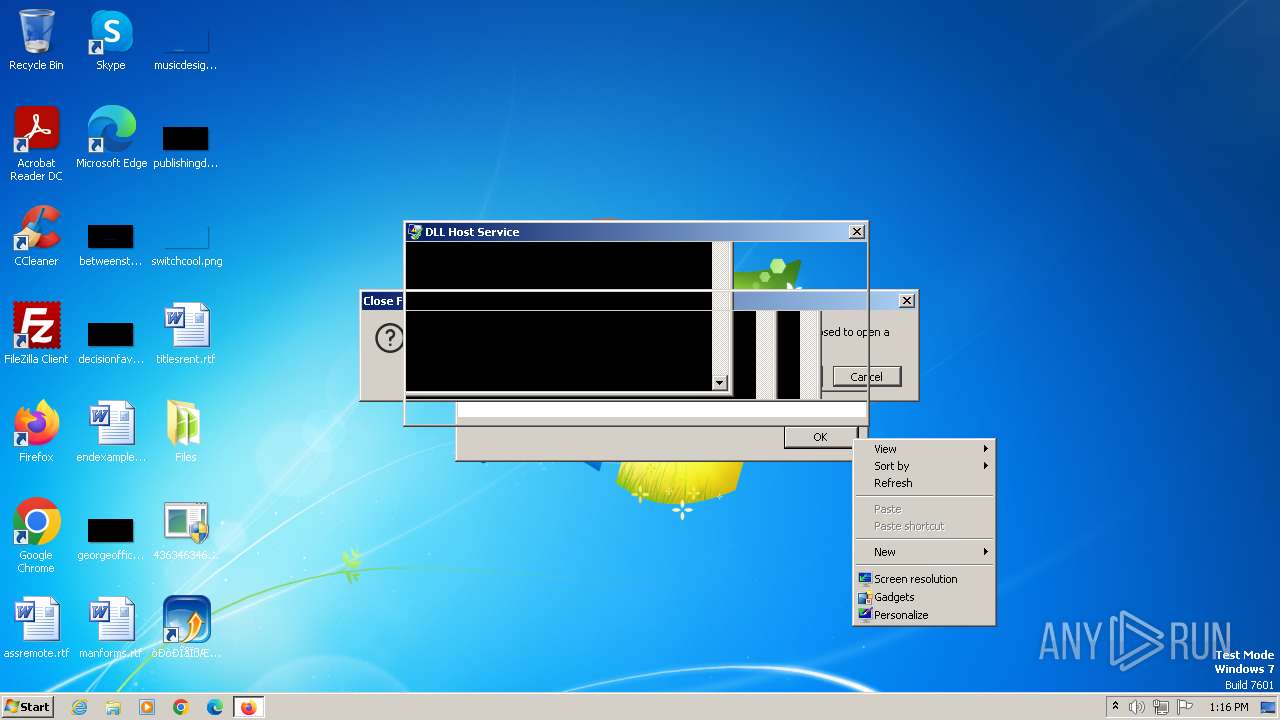The width and height of the screenshot is (1280, 720).
Task: Open the network tray icon
Action: 1161,707
